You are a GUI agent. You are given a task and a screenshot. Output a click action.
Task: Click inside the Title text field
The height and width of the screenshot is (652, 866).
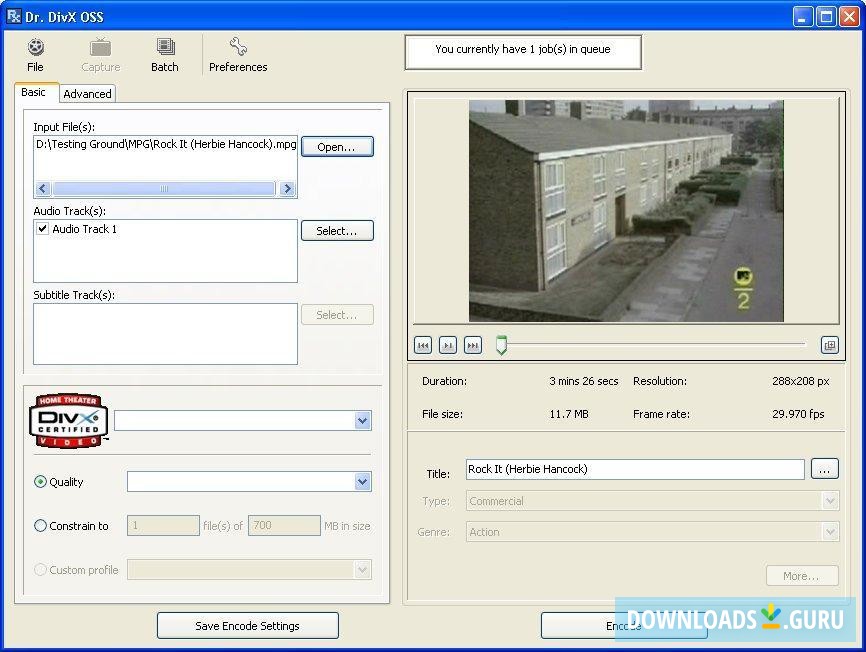[634, 469]
